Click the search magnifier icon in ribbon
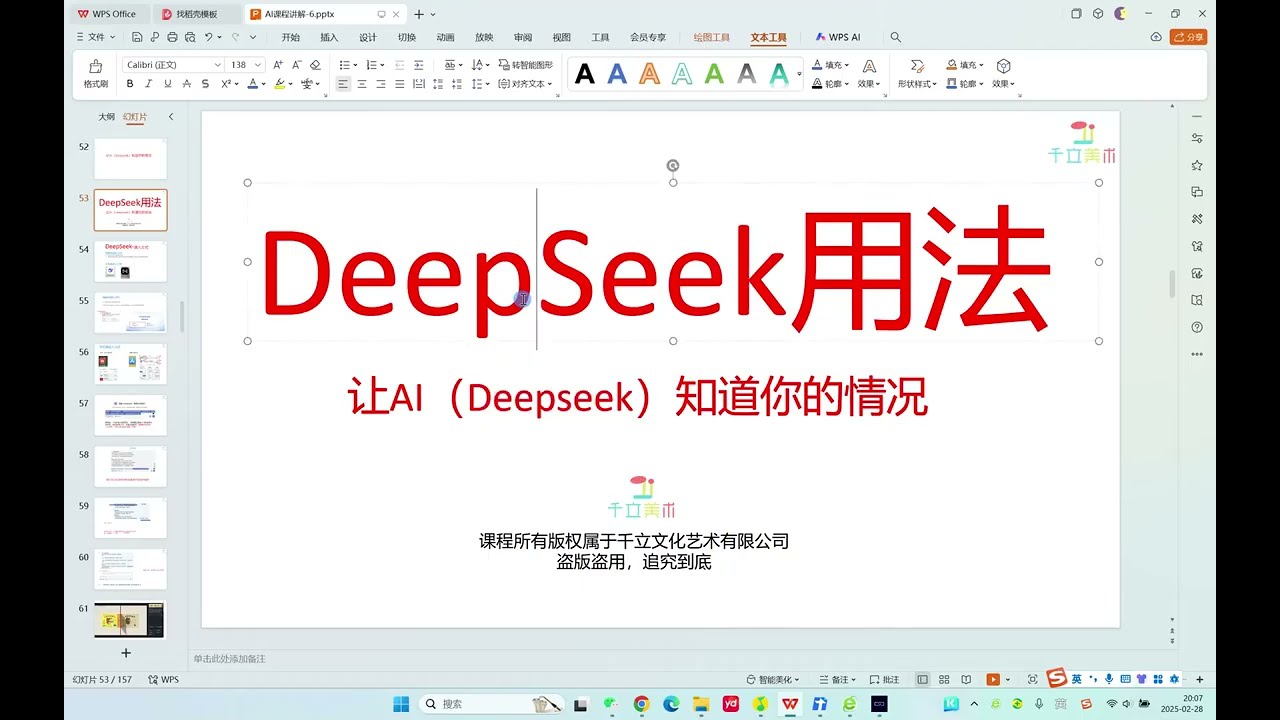 coord(896,37)
